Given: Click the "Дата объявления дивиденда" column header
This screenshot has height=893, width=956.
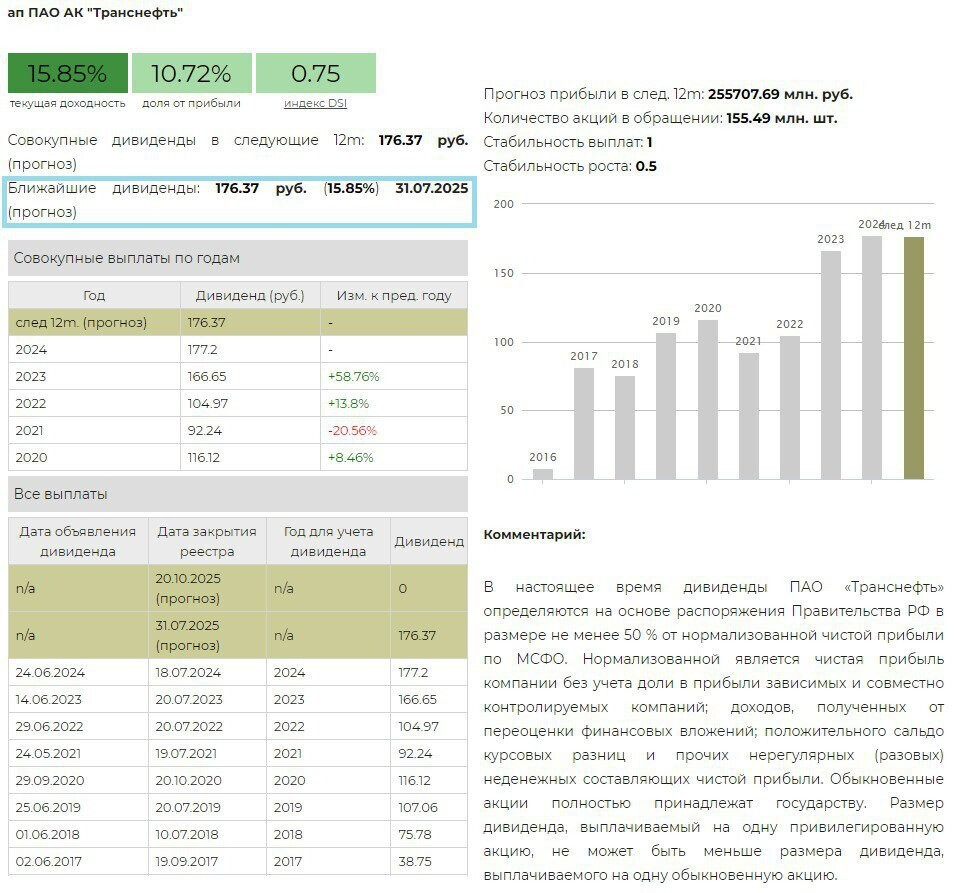Looking at the screenshot, I should (78, 541).
